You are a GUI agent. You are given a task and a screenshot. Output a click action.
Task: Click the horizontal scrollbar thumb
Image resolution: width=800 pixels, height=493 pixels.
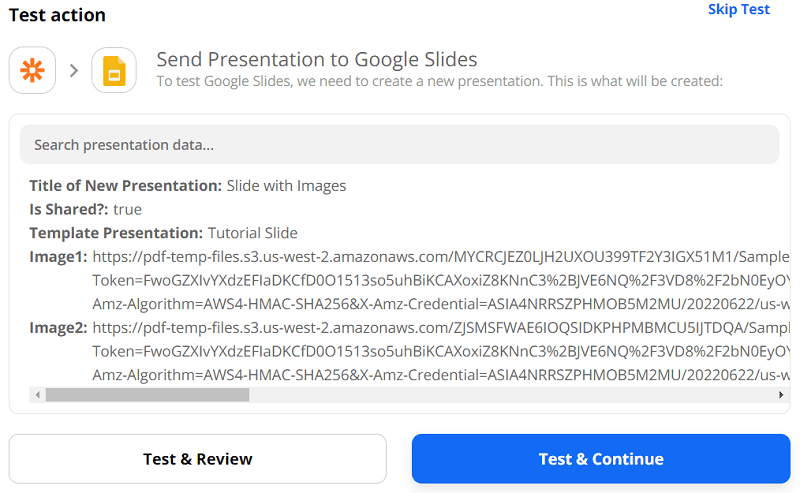click(x=147, y=395)
